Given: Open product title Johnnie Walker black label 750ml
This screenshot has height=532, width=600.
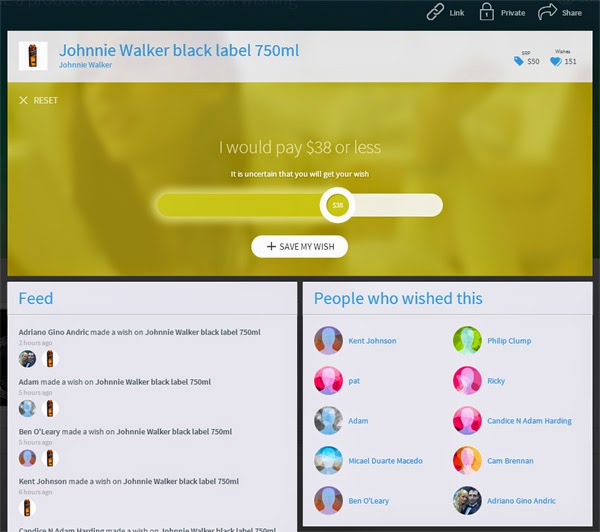Looking at the screenshot, I should (x=179, y=50).
